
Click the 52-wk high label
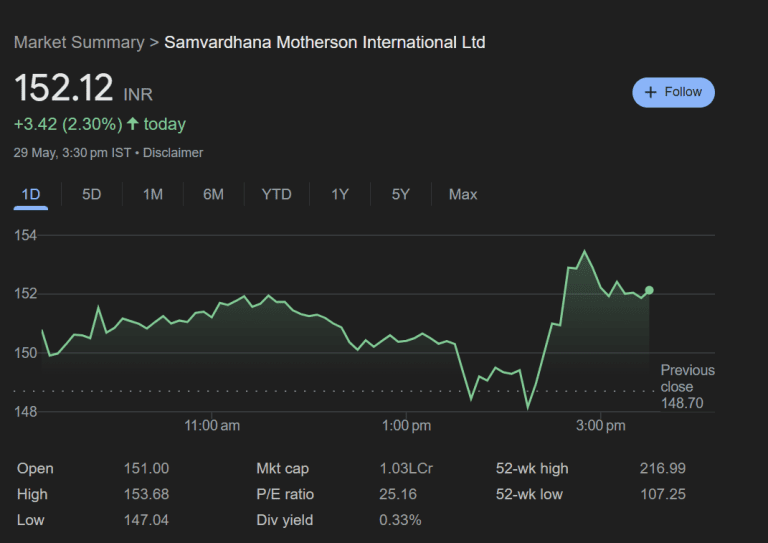click(532, 469)
